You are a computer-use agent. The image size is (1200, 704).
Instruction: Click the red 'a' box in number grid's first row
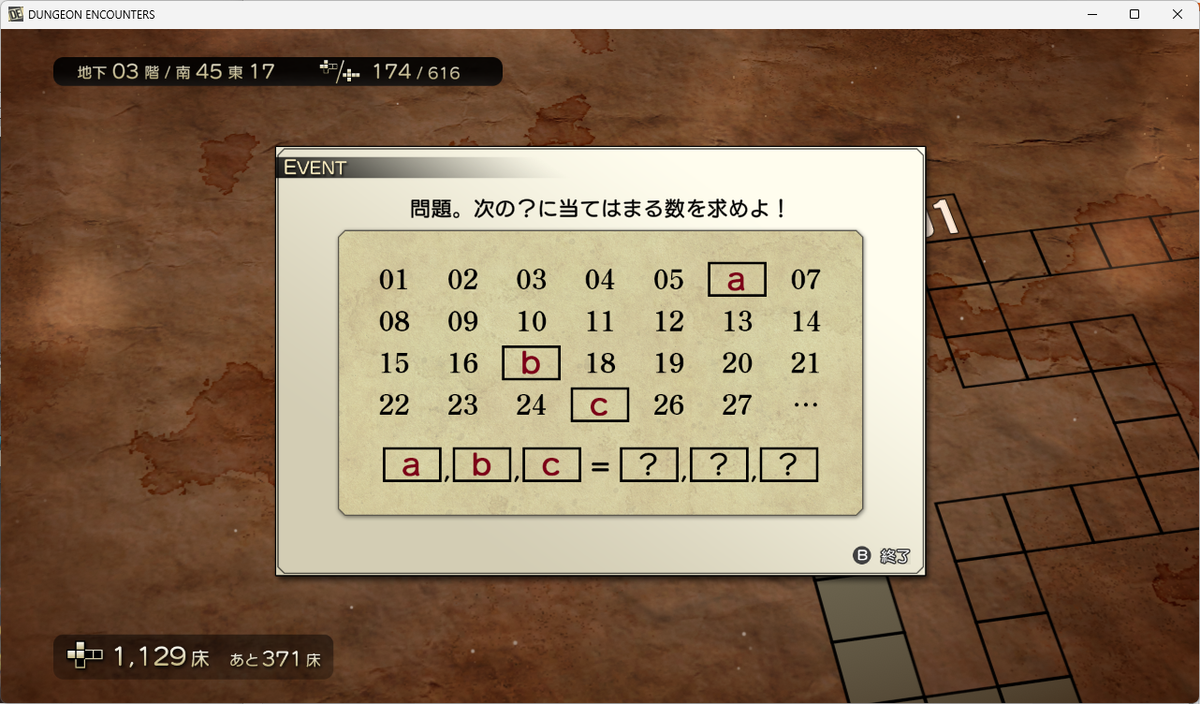[x=737, y=279]
